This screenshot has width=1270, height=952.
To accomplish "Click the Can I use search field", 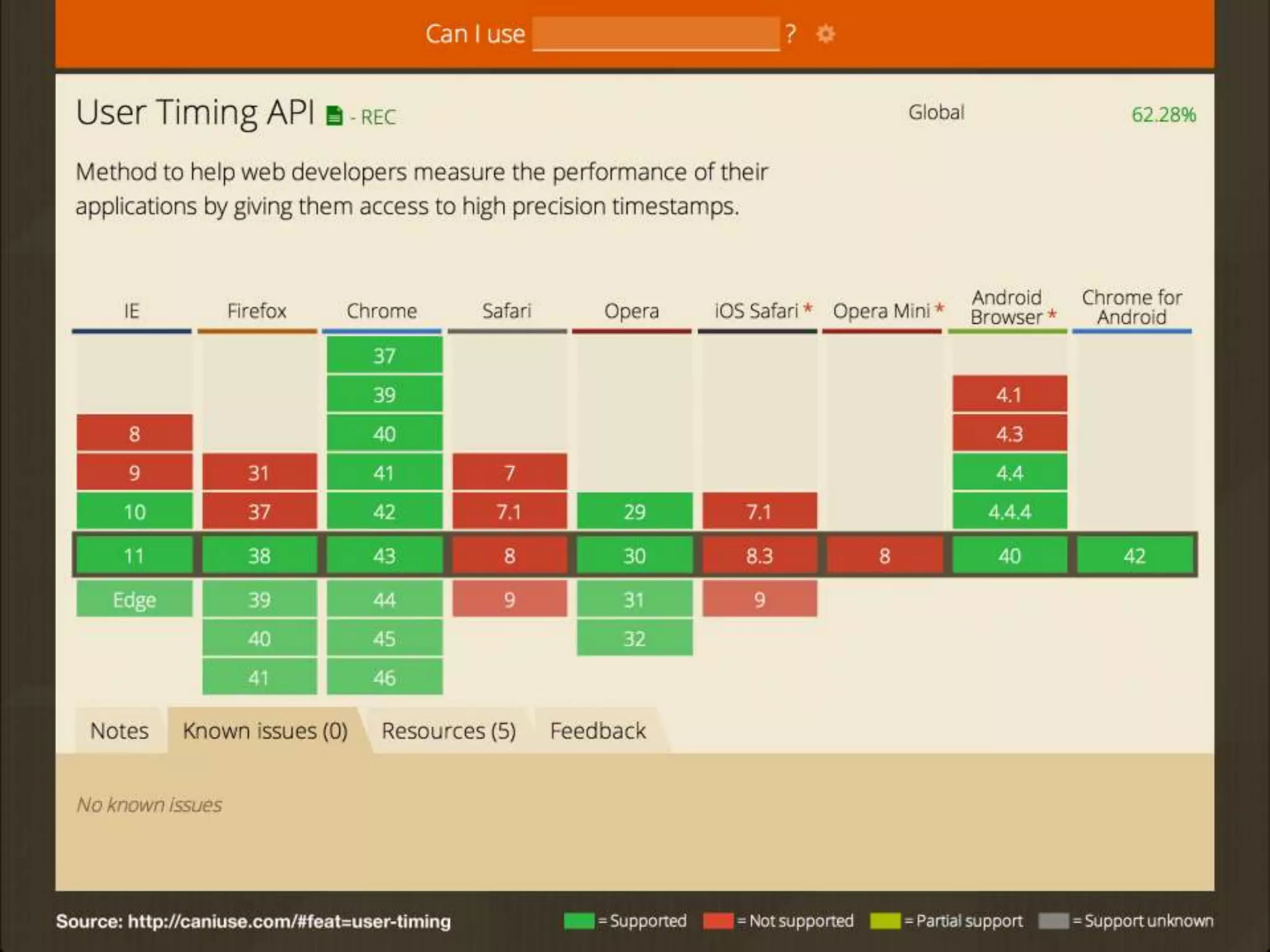I will point(655,33).
